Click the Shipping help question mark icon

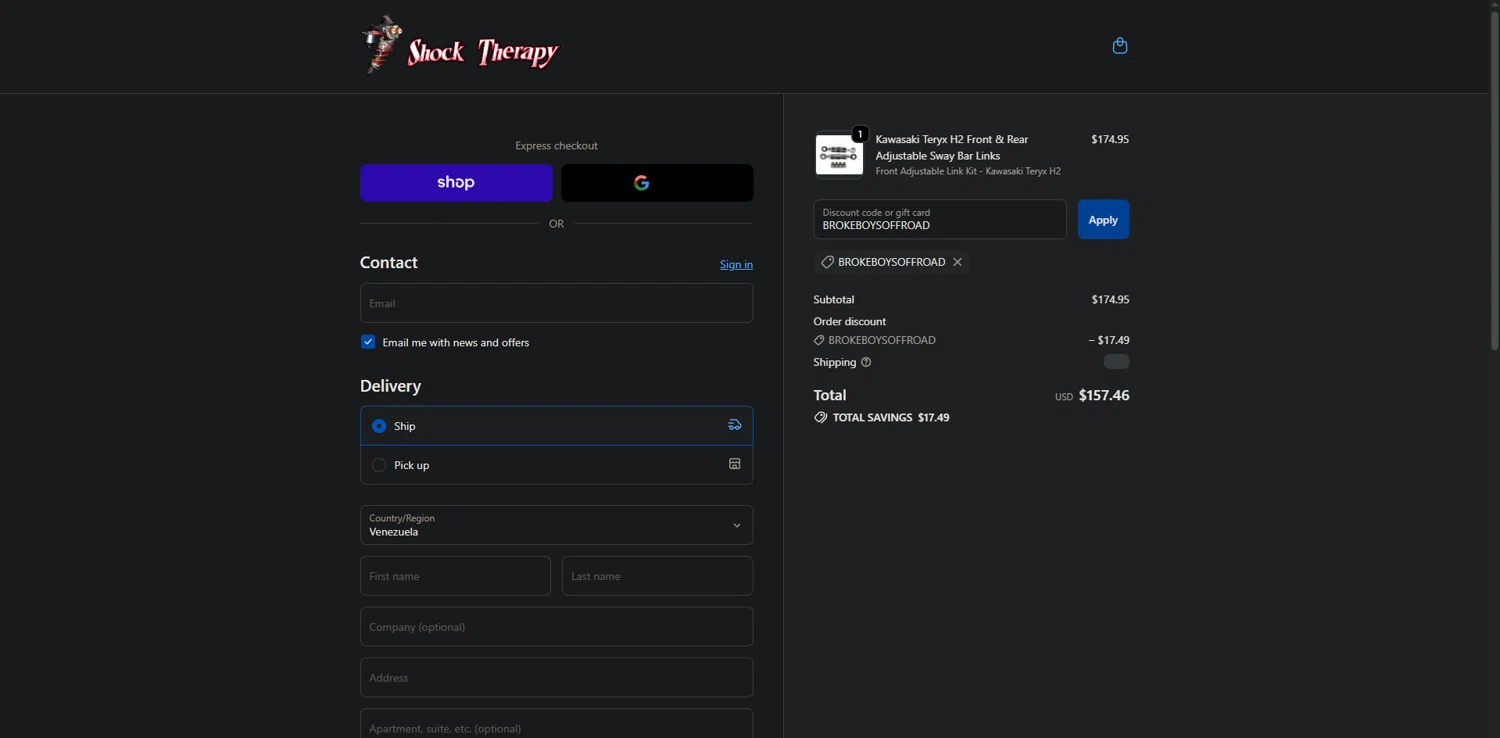pos(866,362)
